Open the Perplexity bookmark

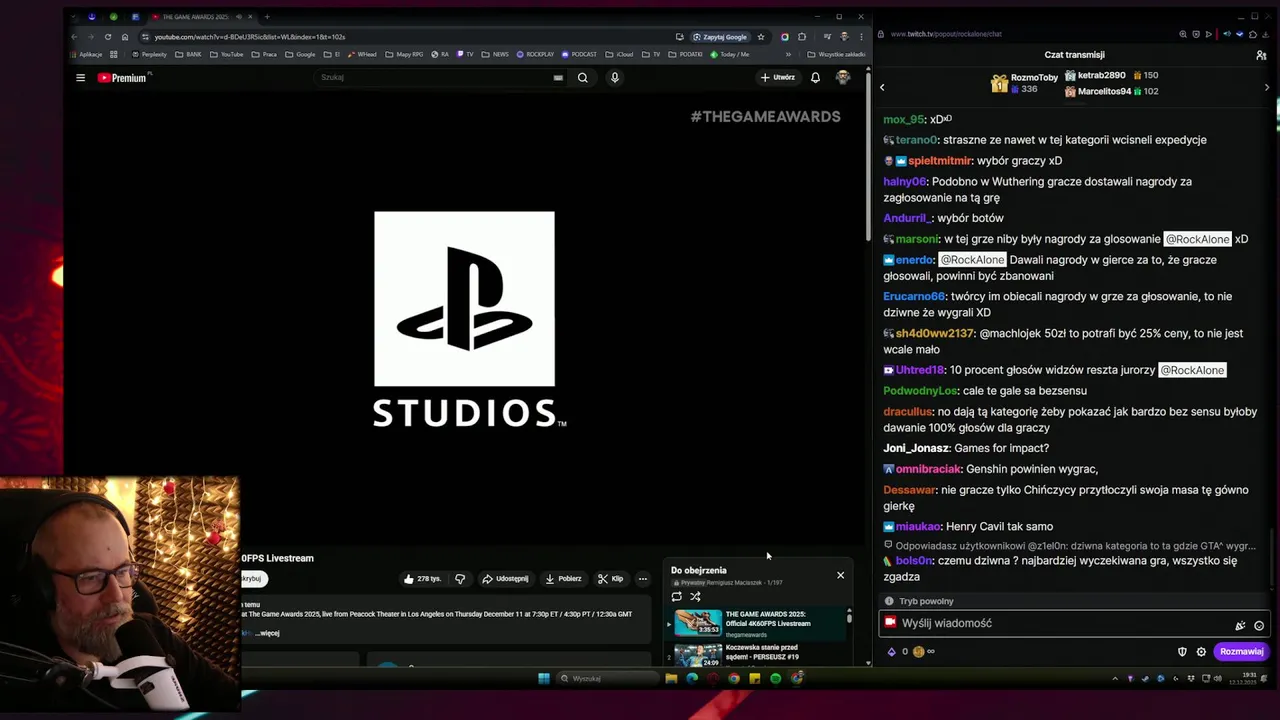pos(150,55)
